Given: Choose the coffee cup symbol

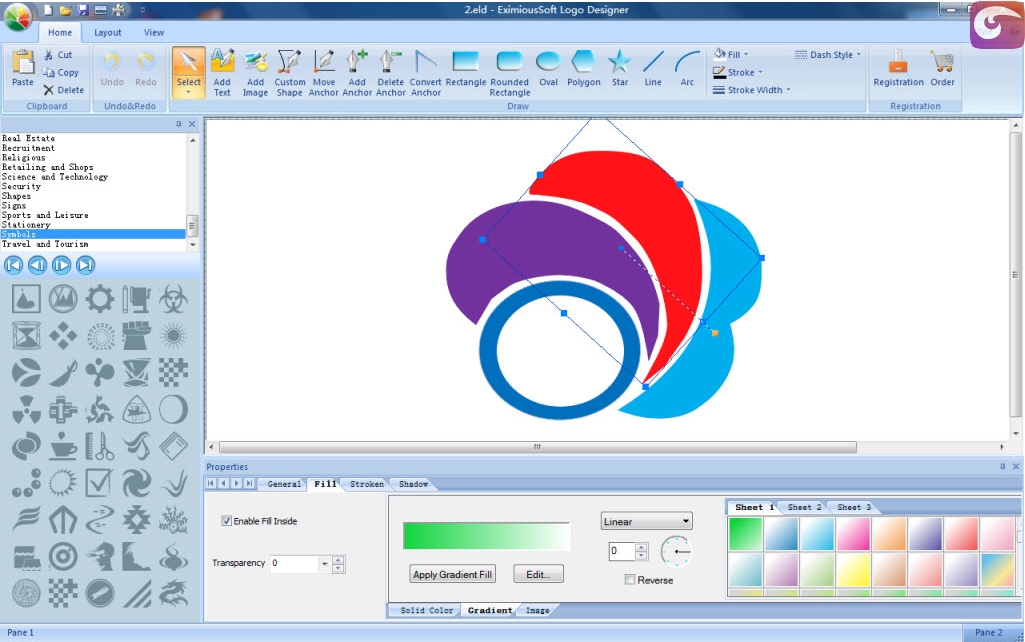Looking at the screenshot, I should tap(63, 447).
